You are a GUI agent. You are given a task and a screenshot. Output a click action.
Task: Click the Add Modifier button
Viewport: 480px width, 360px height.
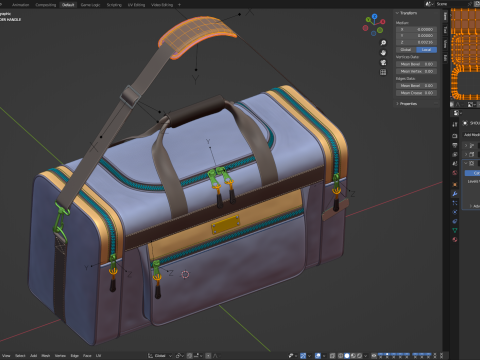(472, 135)
